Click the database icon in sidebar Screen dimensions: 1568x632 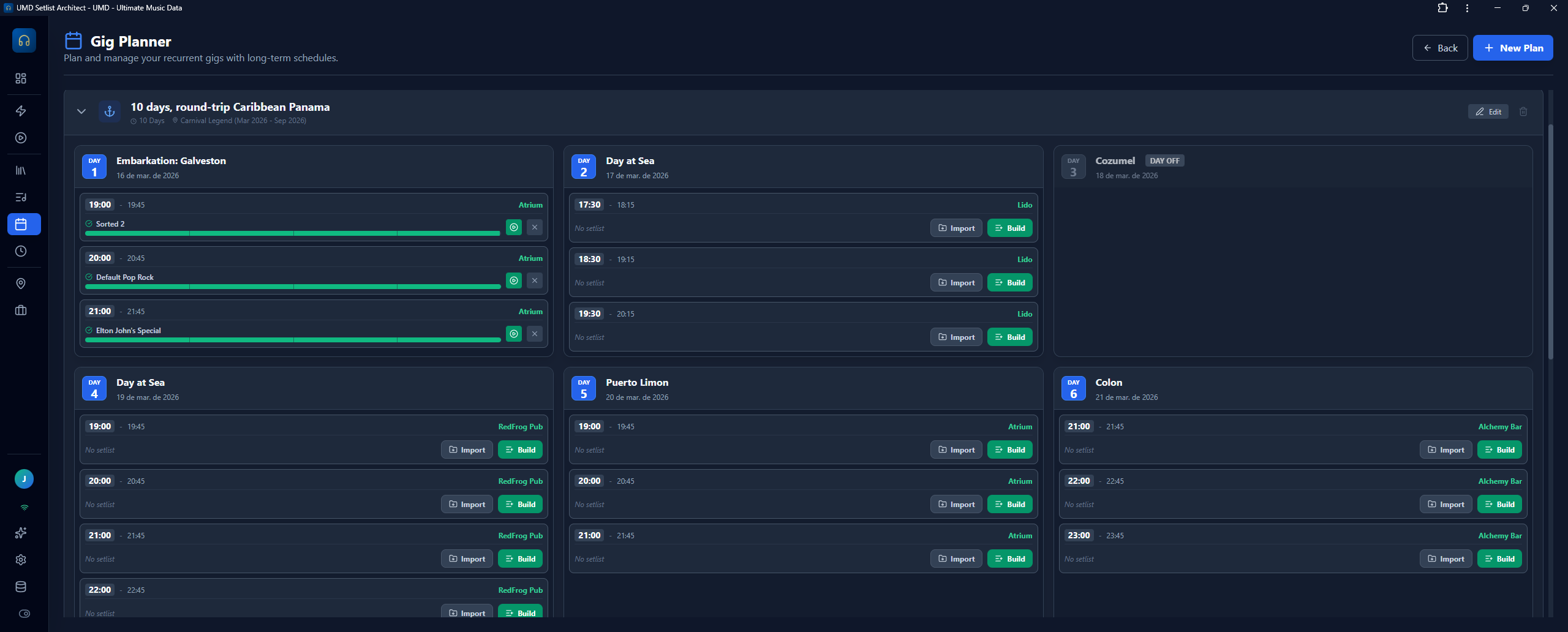tap(21, 587)
